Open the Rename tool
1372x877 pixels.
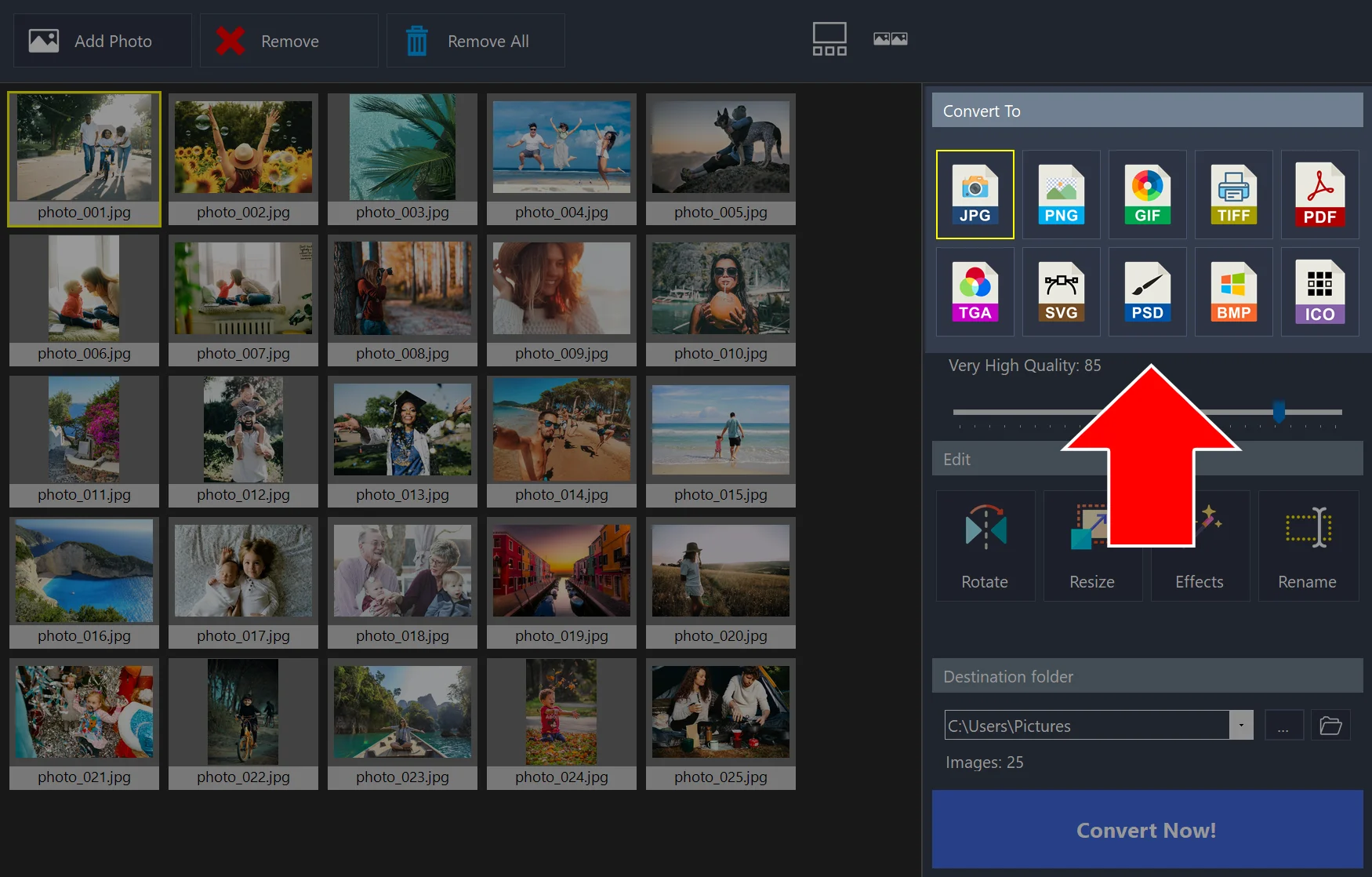1308,546
